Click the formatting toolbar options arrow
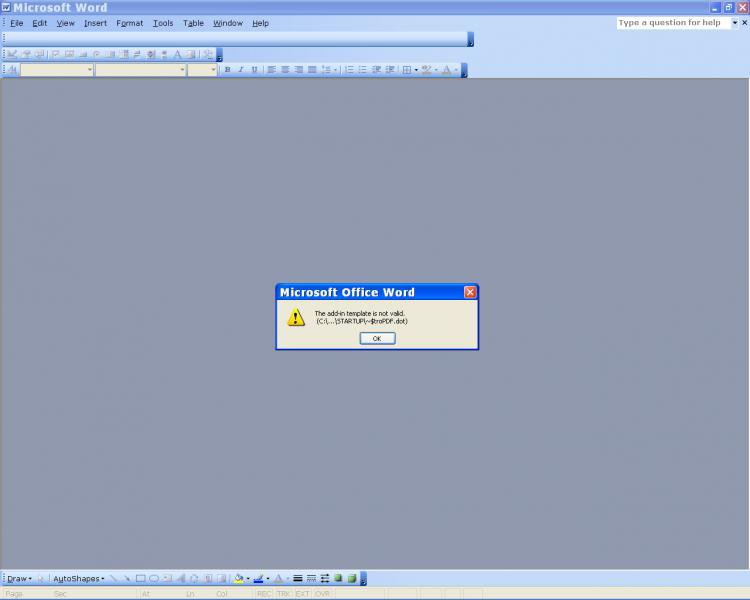Image resolution: width=750 pixels, height=600 pixels. tap(464, 70)
